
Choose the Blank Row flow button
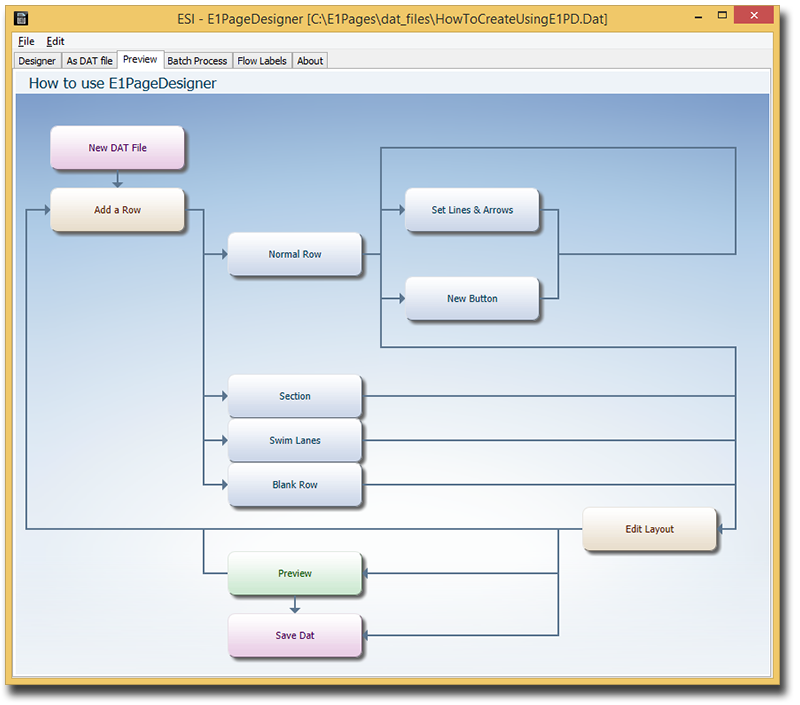(x=295, y=485)
